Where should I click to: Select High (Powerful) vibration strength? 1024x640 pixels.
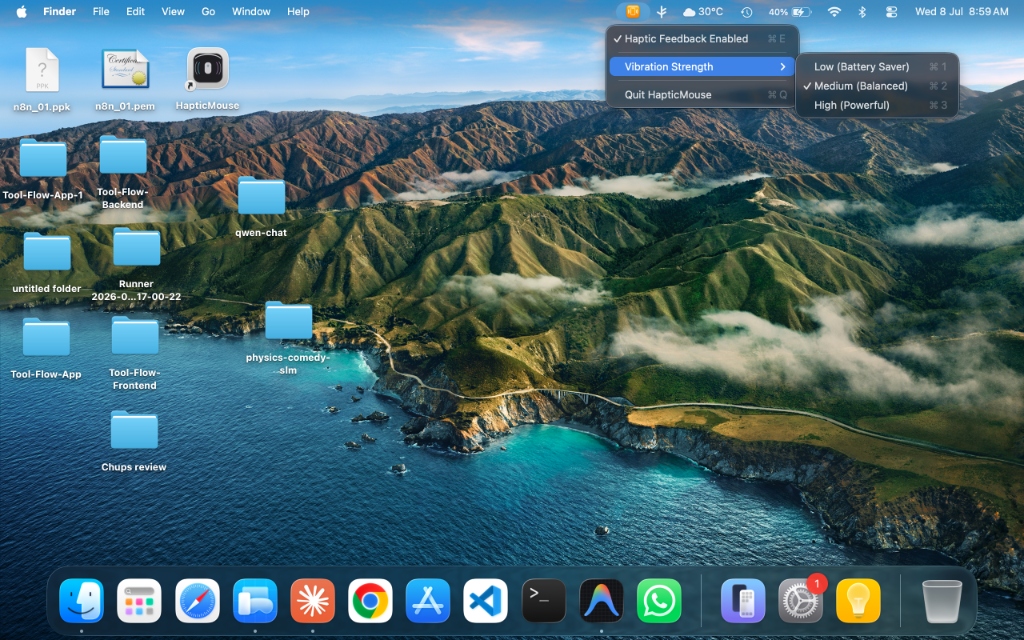pos(877,105)
